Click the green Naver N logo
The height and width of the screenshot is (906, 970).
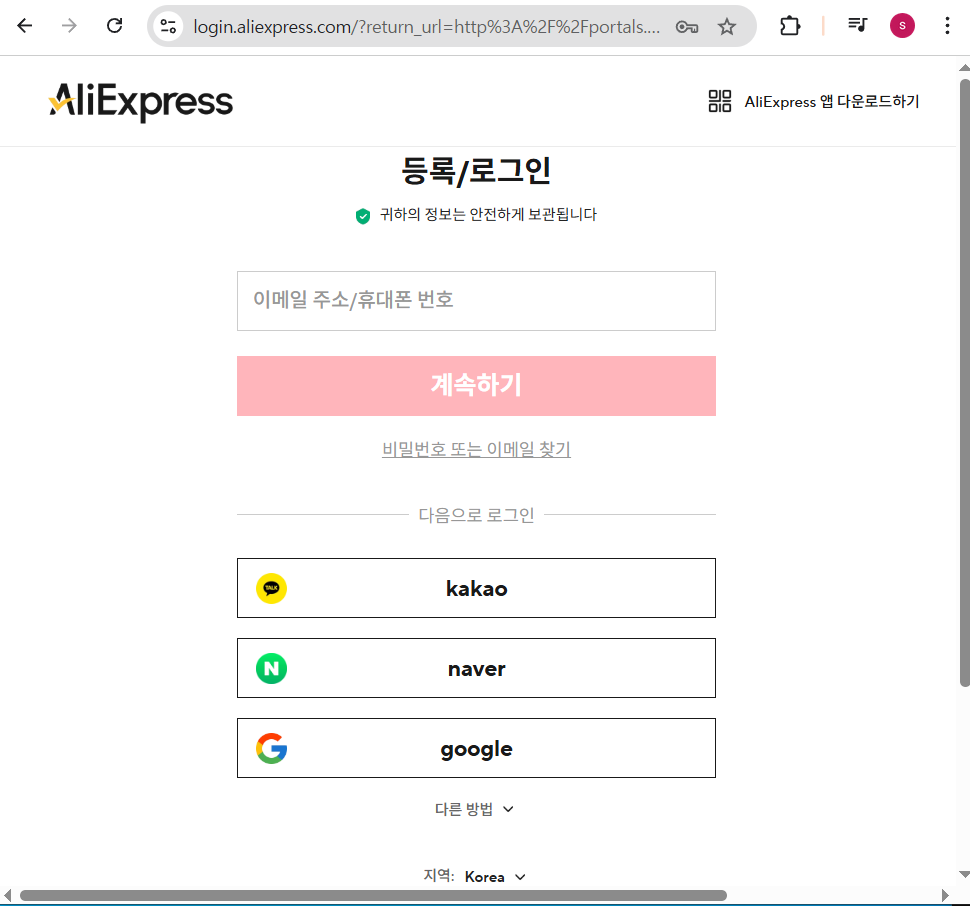[x=272, y=669]
